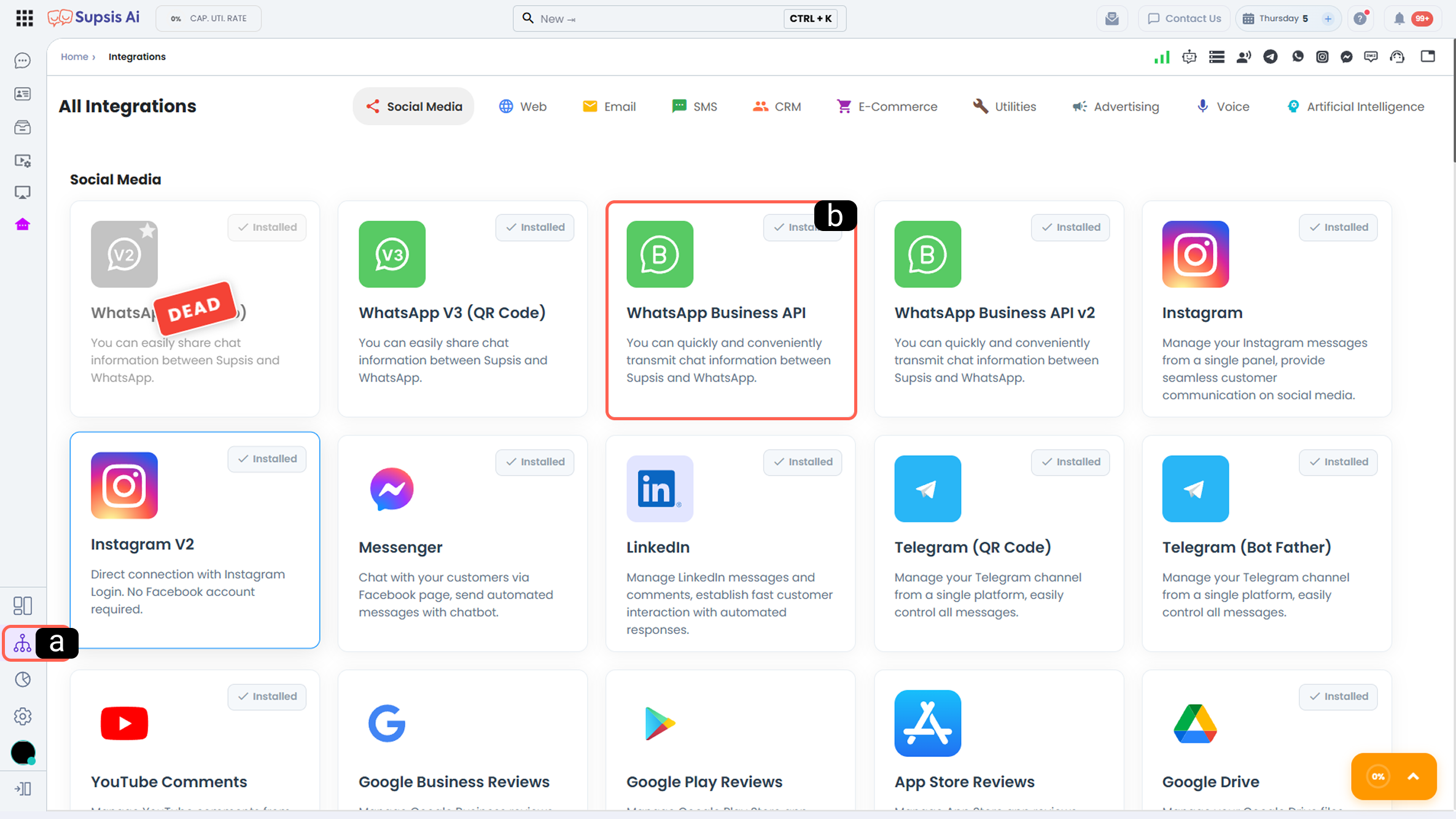Click the Messenger icon in header row
The width and height of the screenshot is (1456, 819).
(x=1347, y=57)
